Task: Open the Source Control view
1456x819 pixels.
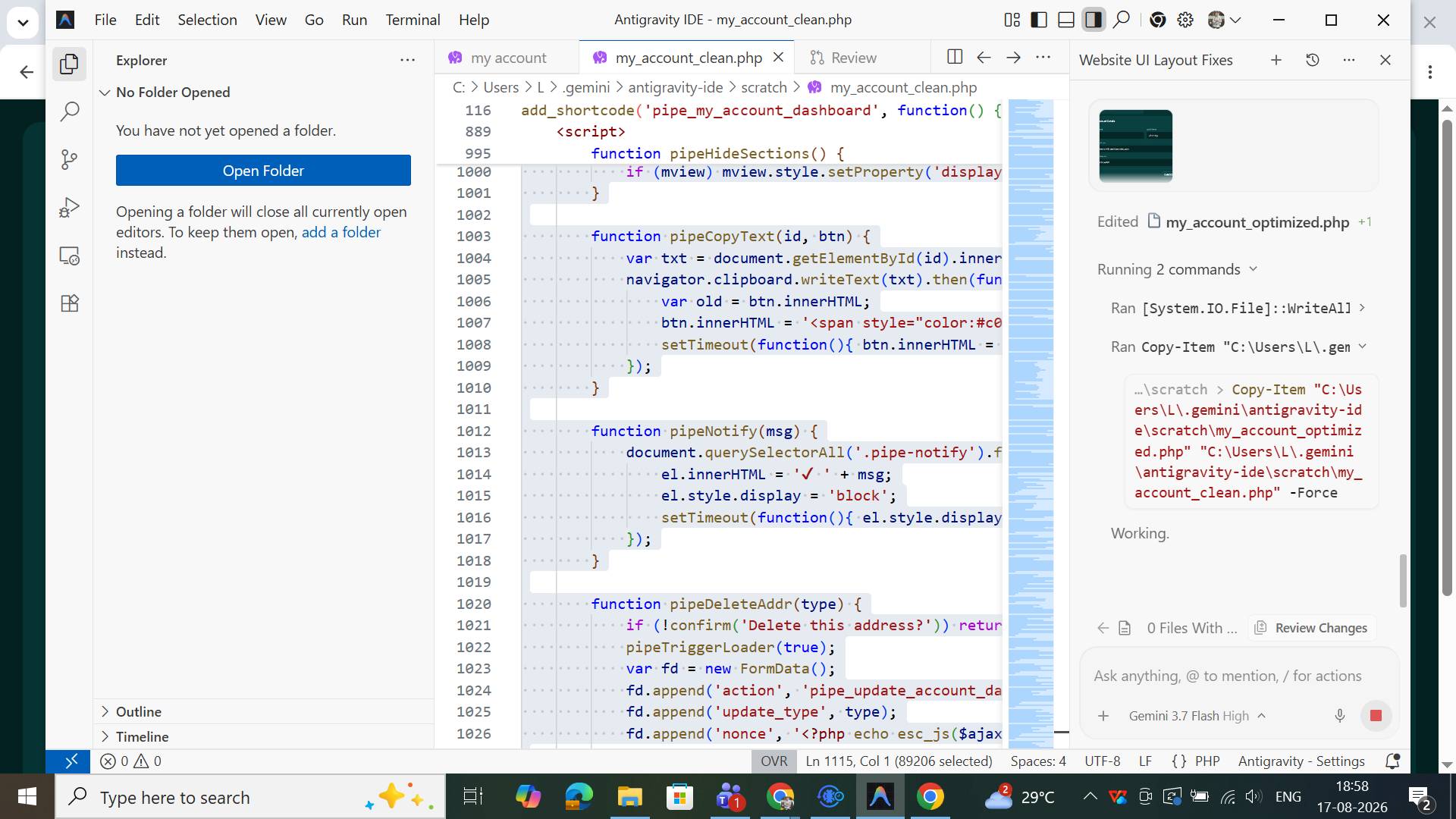Action: coord(69,159)
